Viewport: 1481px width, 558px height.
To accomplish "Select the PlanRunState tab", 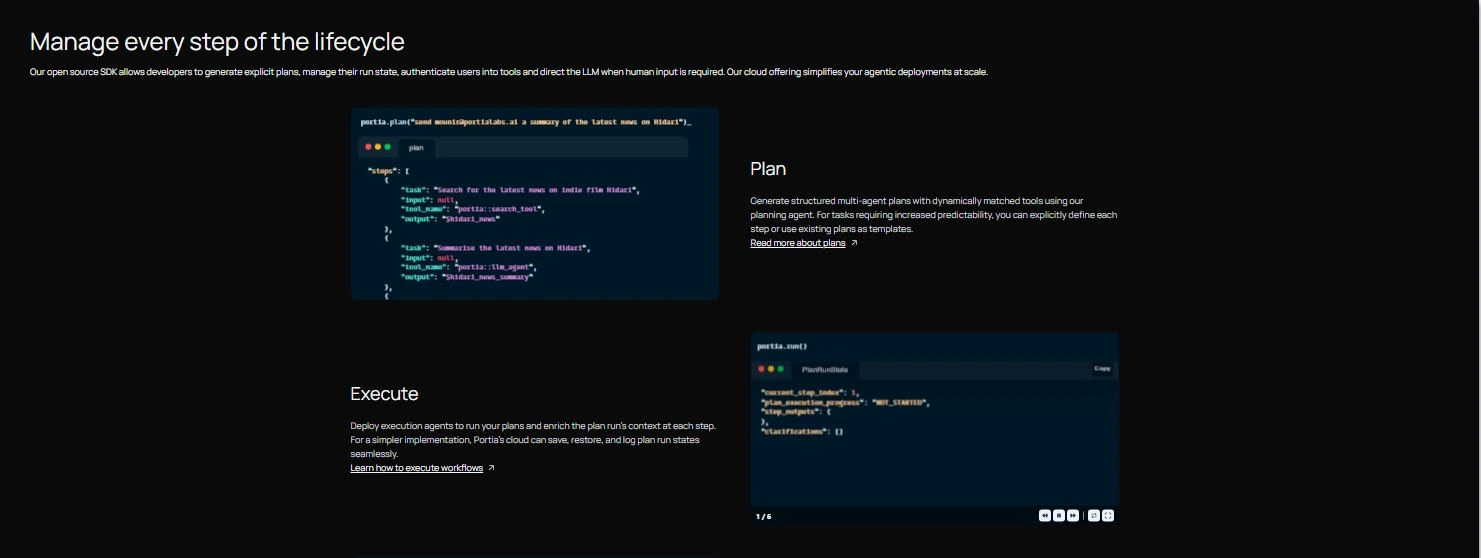I will [825, 369].
